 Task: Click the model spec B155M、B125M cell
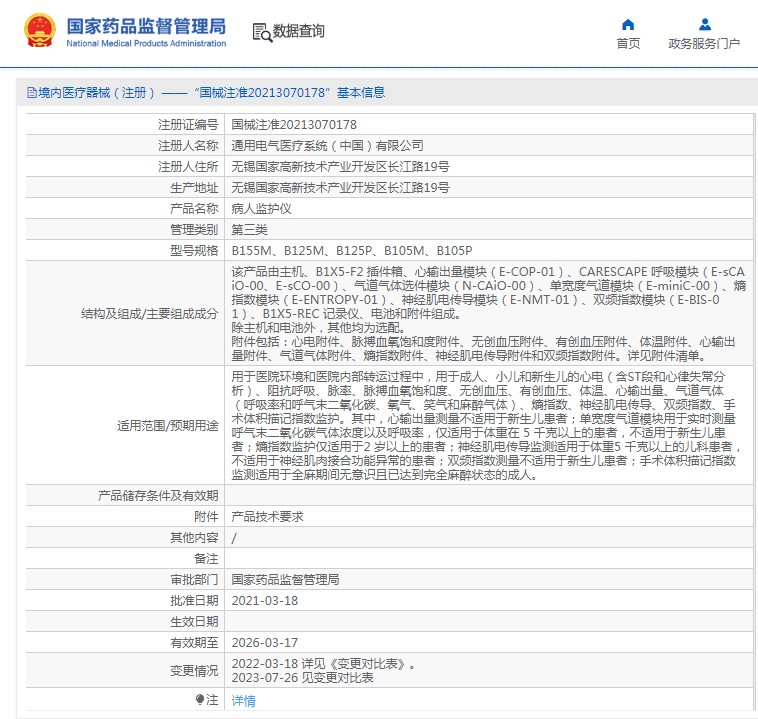coord(351,251)
